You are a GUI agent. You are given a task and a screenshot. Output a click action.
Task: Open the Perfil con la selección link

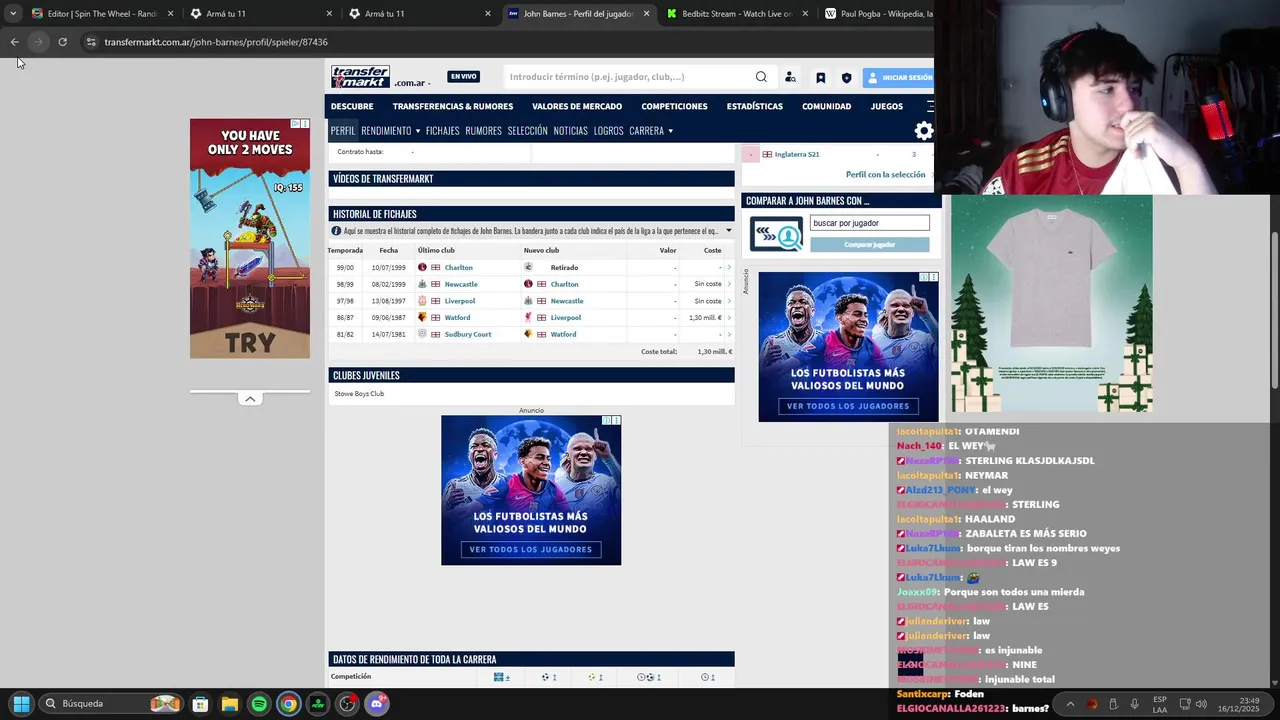click(885, 174)
